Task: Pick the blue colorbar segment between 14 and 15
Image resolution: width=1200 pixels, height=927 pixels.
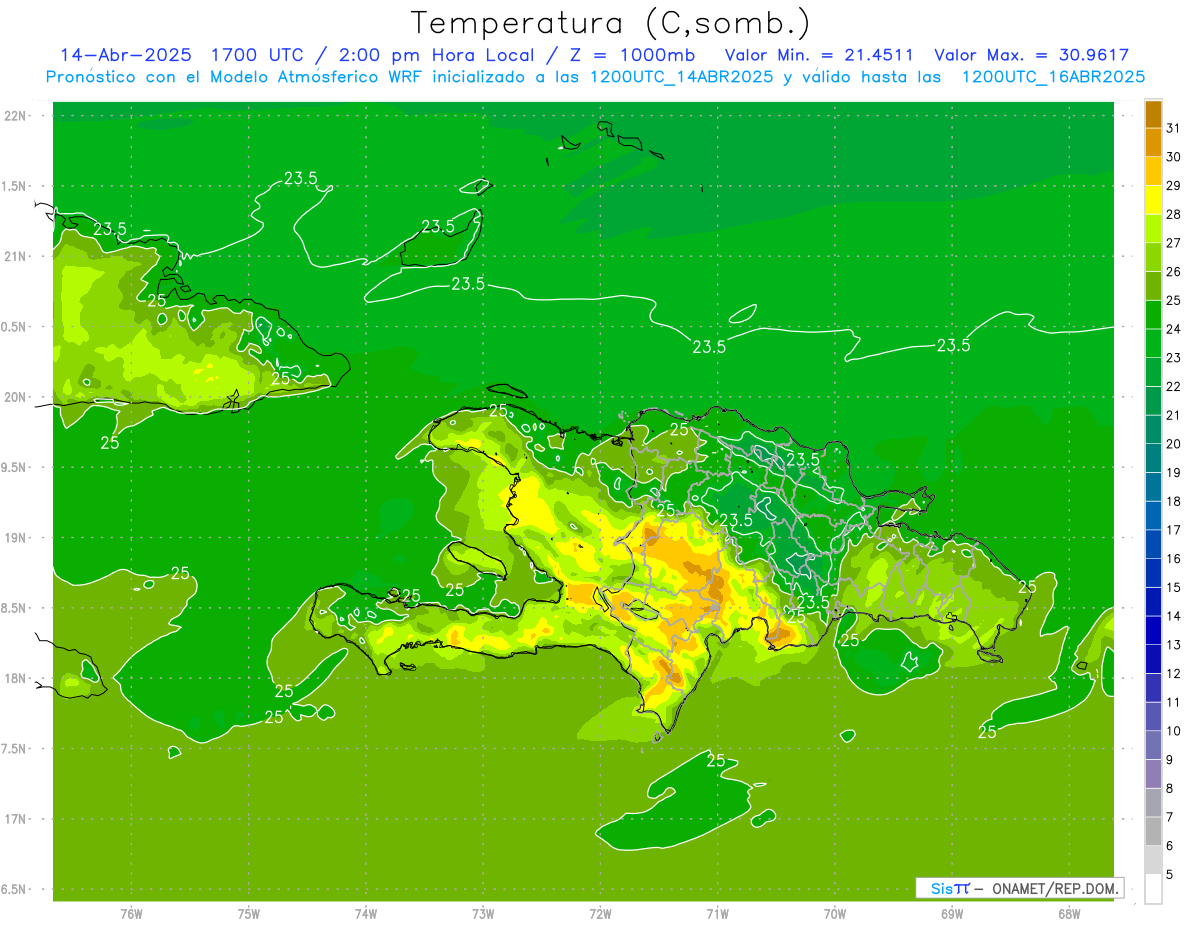Action: point(1153,602)
